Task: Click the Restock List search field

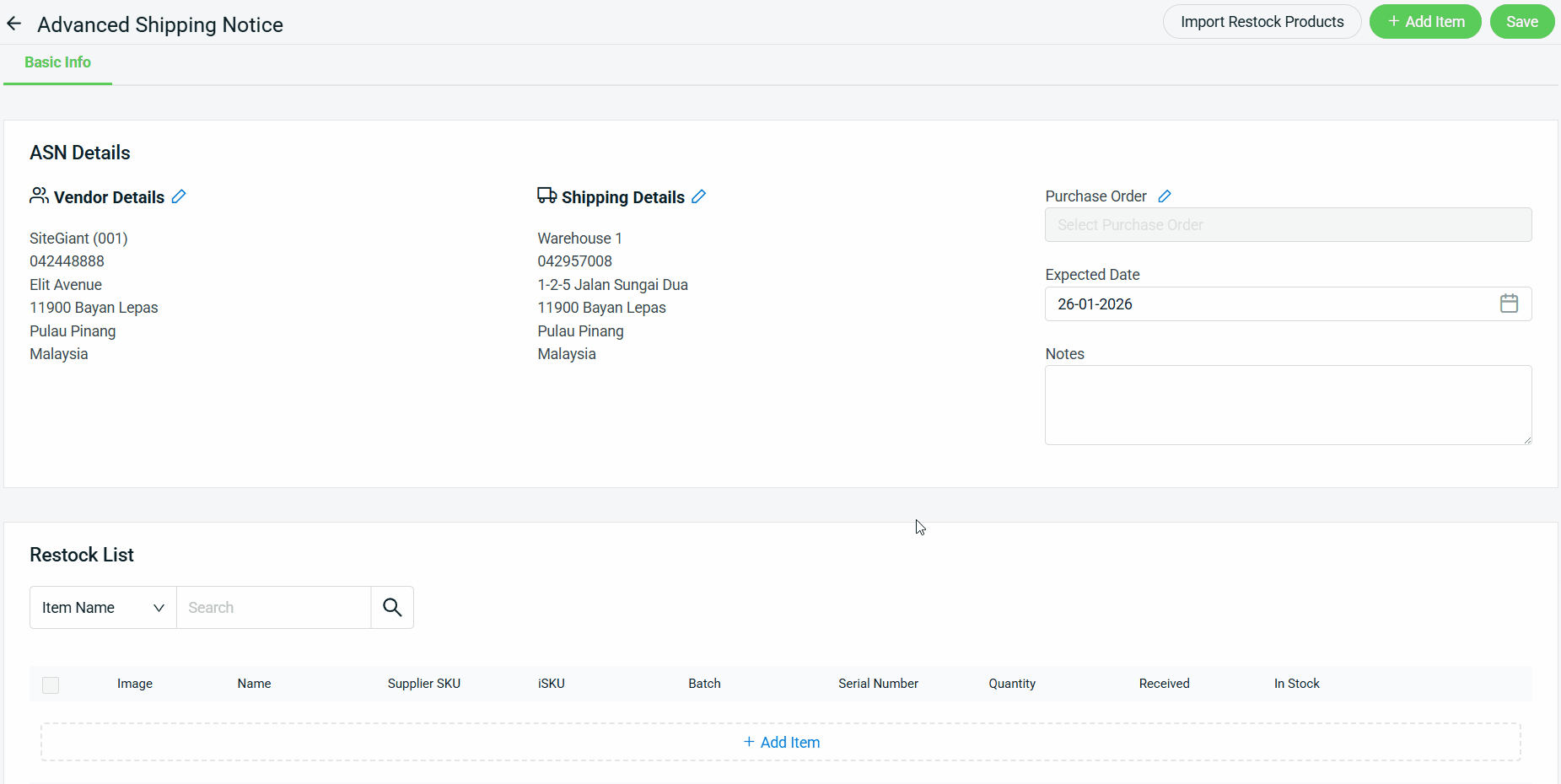Action: (273, 607)
